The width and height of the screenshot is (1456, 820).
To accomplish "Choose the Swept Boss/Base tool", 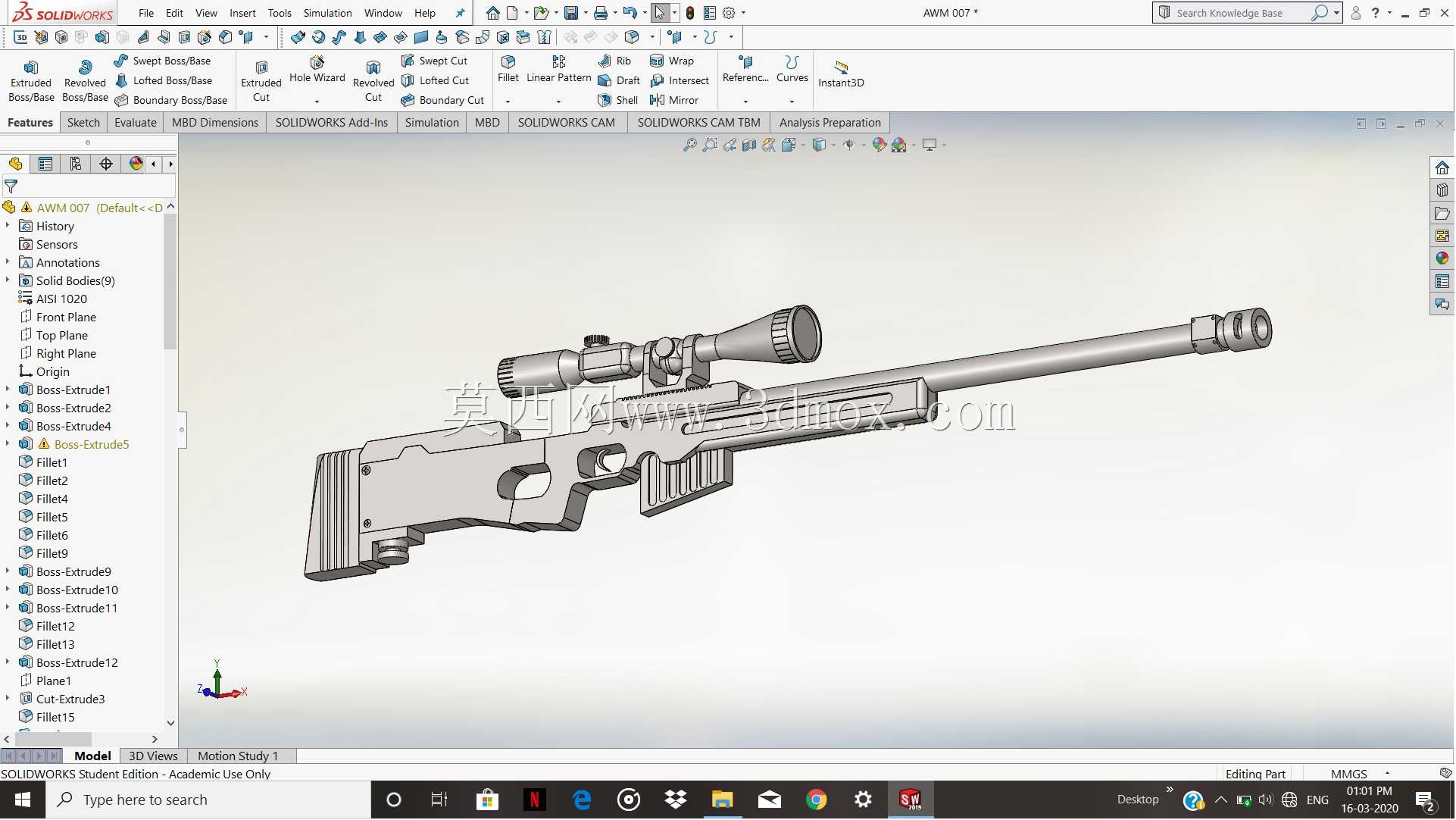I will [x=162, y=61].
